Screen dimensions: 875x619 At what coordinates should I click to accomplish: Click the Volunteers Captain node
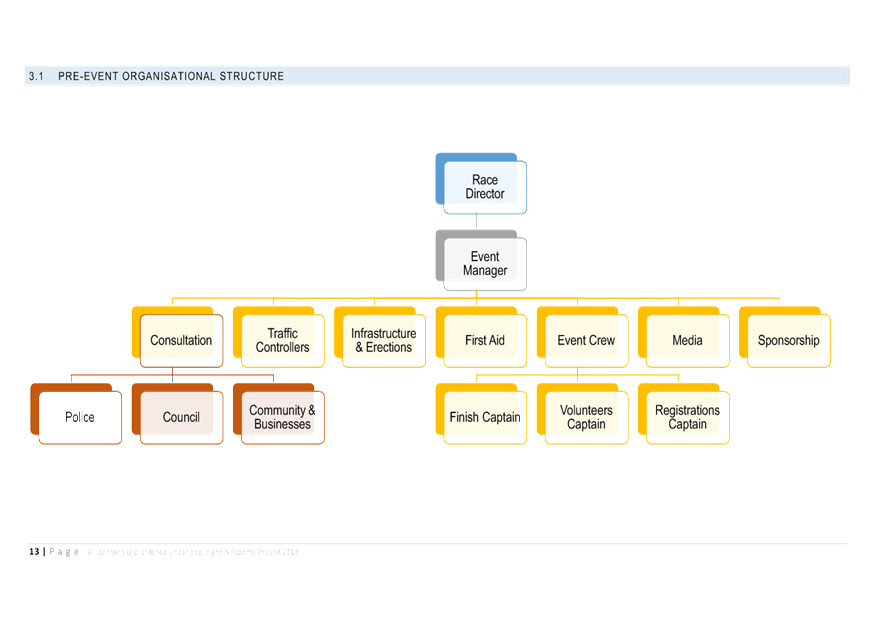point(582,414)
